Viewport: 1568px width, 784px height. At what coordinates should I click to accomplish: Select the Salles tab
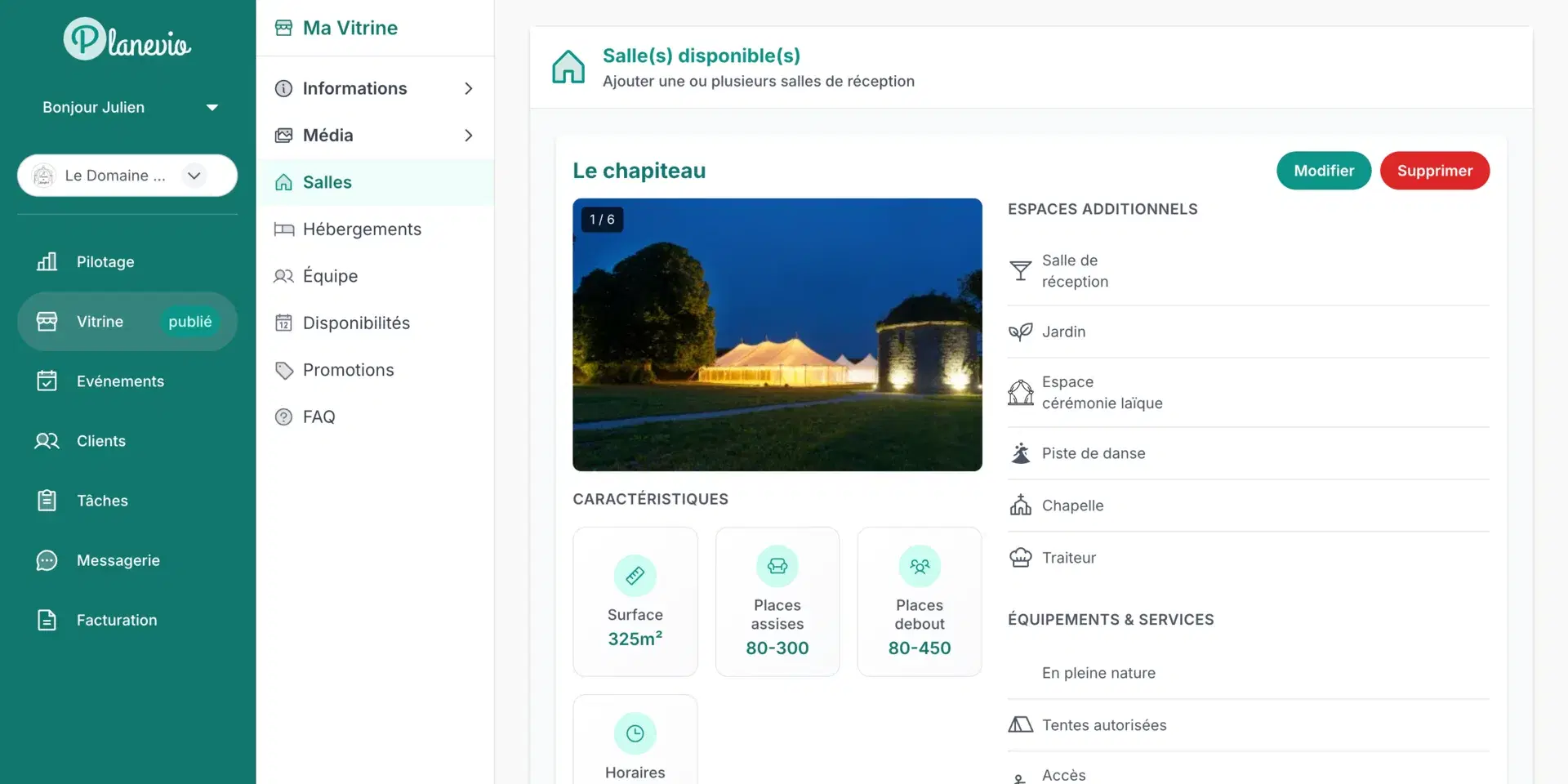[x=375, y=182]
